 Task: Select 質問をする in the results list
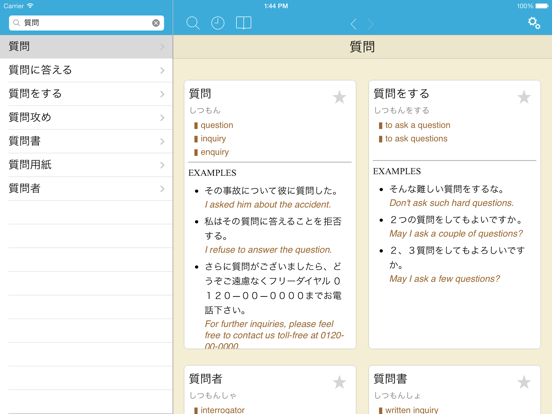click(86, 94)
